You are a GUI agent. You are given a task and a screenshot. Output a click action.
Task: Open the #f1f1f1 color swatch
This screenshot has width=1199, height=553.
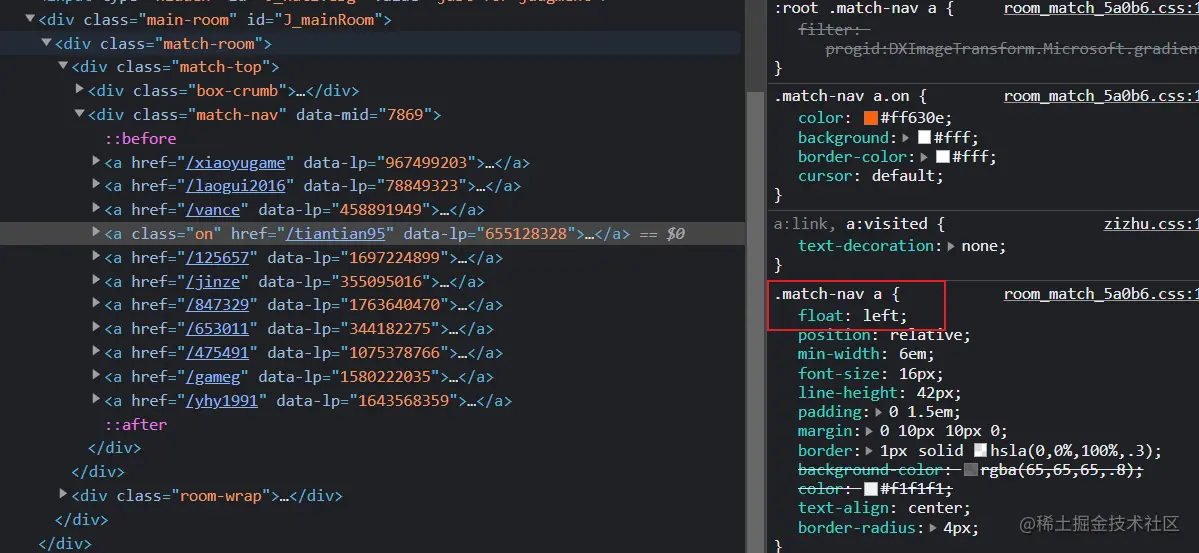click(871, 490)
